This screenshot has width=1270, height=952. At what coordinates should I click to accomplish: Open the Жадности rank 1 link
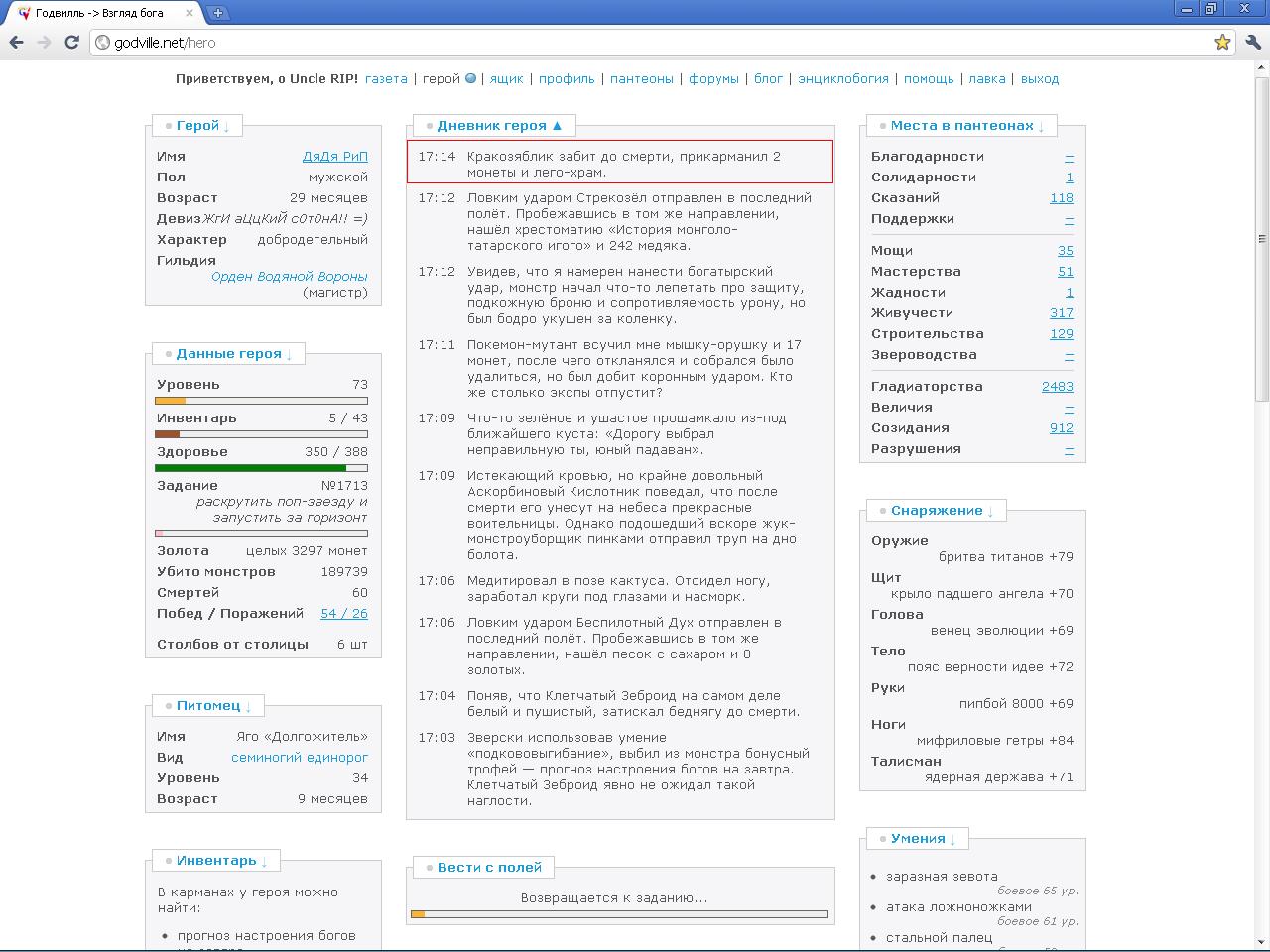pos(1070,293)
